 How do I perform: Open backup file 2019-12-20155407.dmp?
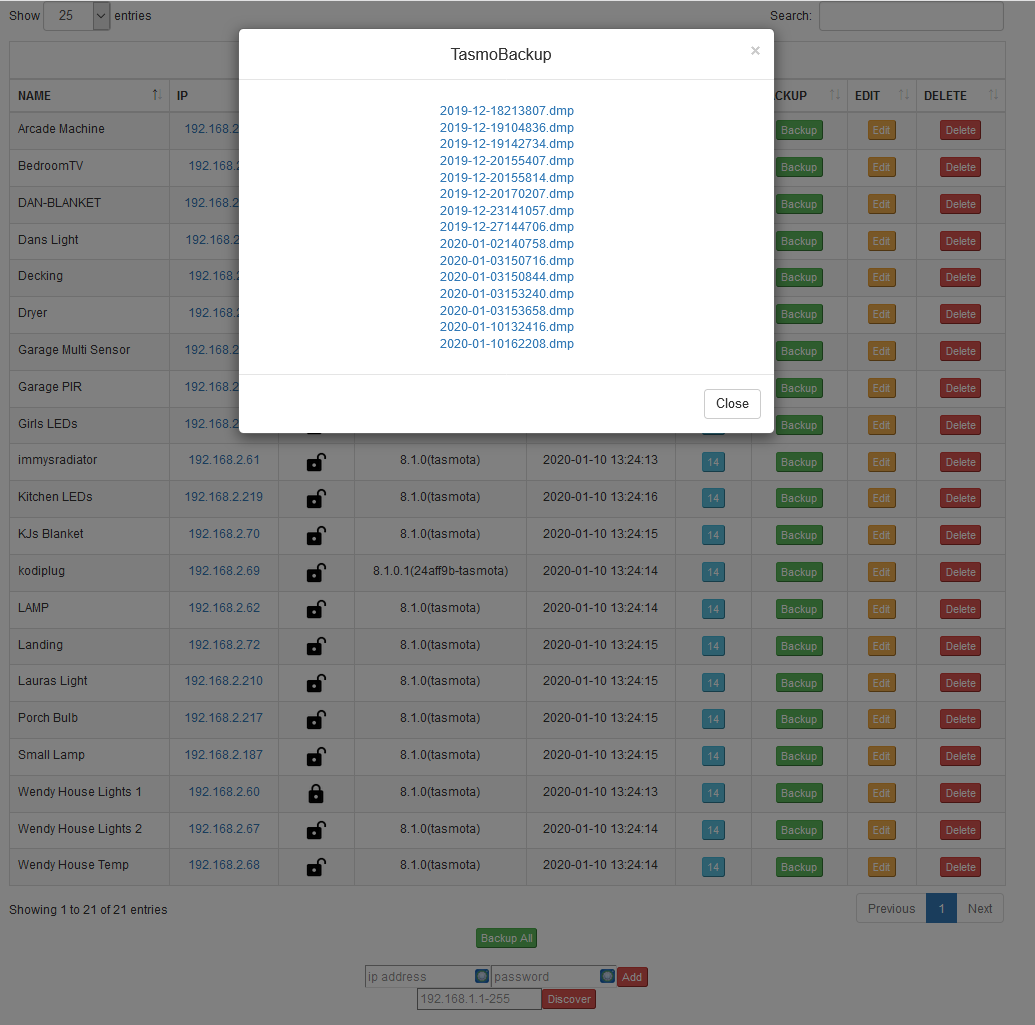[x=506, y=160]
